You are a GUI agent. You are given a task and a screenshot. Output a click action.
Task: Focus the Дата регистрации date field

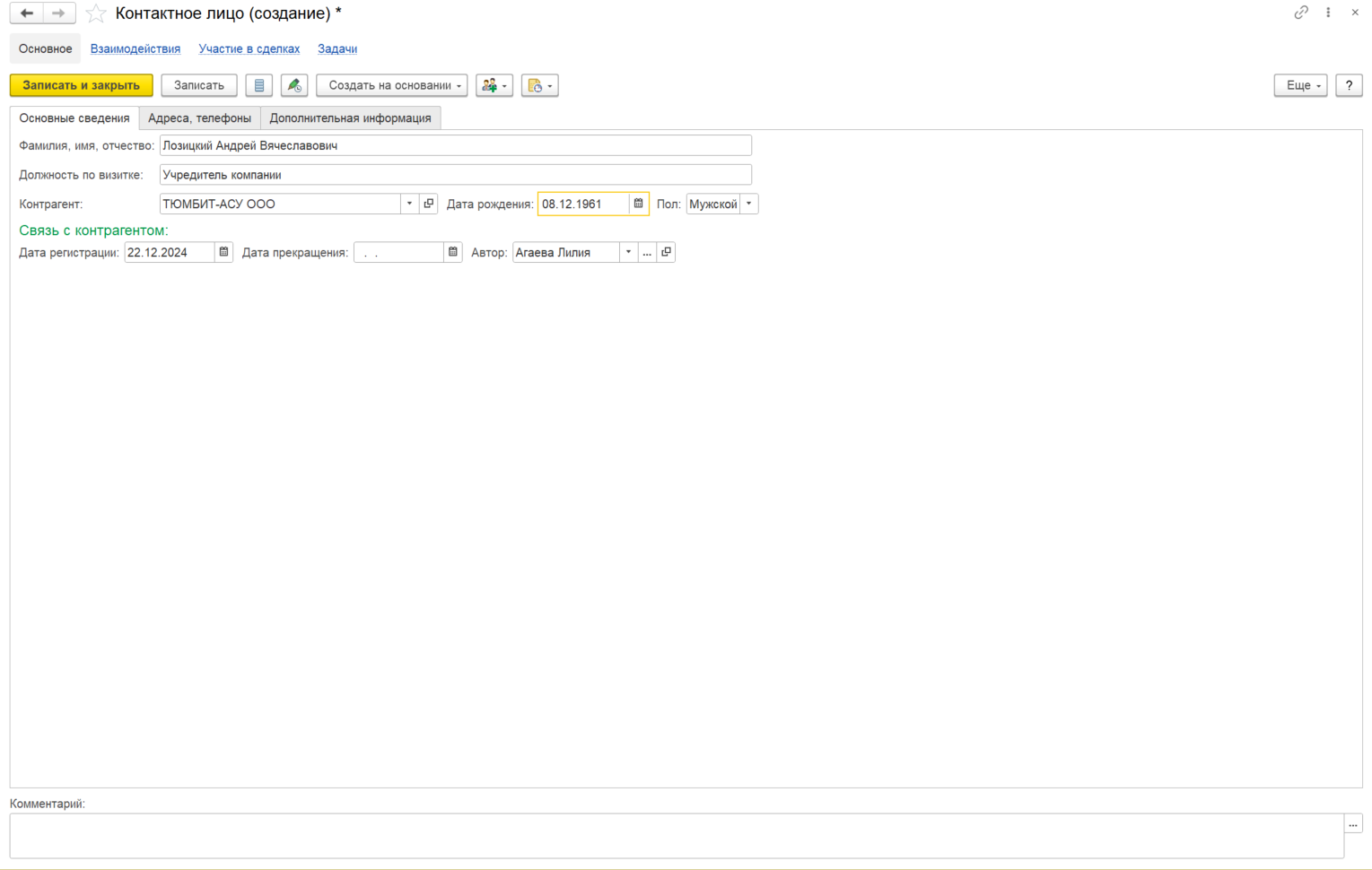point(170,252)
